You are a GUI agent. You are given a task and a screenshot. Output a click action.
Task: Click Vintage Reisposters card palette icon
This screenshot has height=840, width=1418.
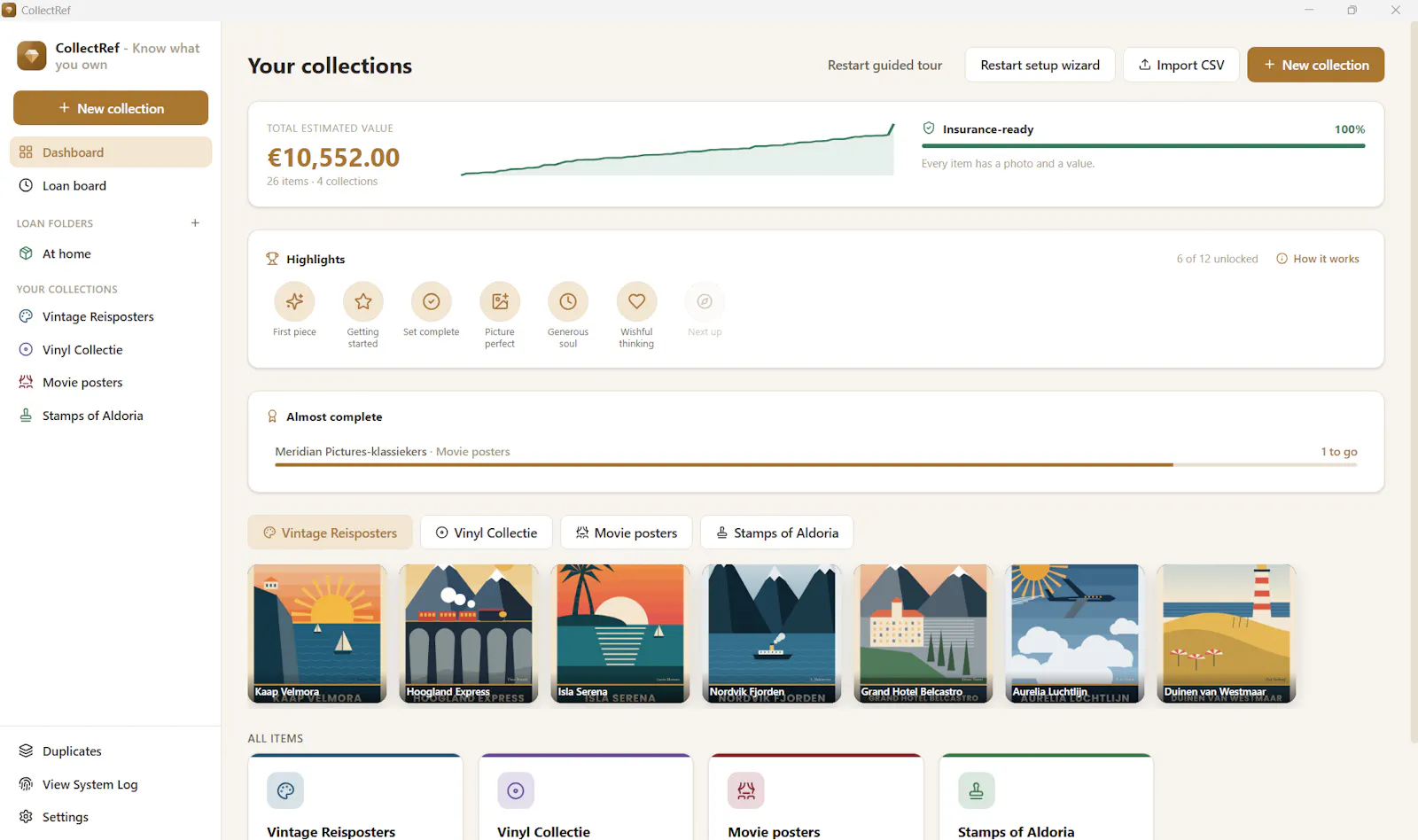(285, 790)
